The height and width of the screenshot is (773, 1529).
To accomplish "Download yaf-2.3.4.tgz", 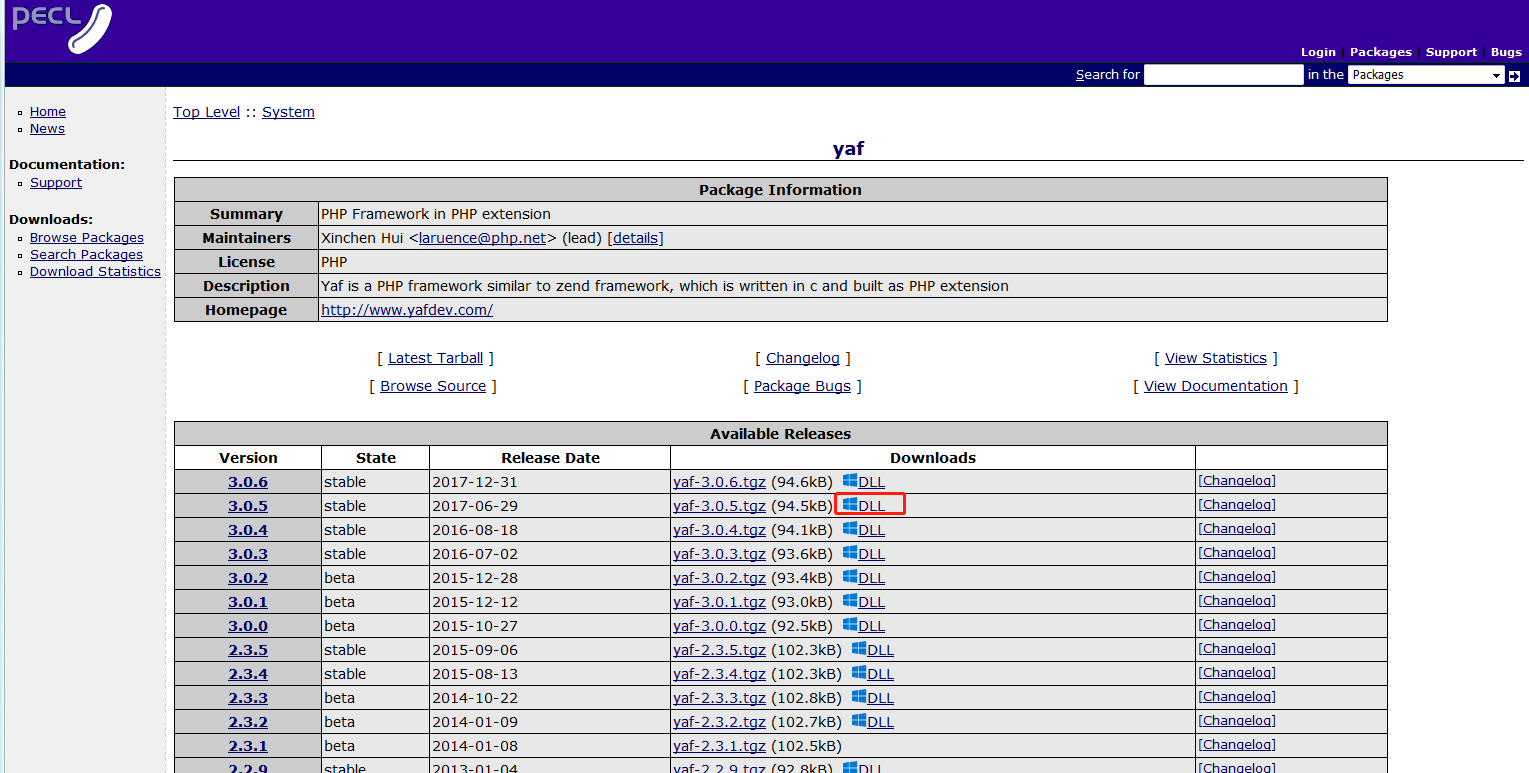I will [x=719, y=674].
